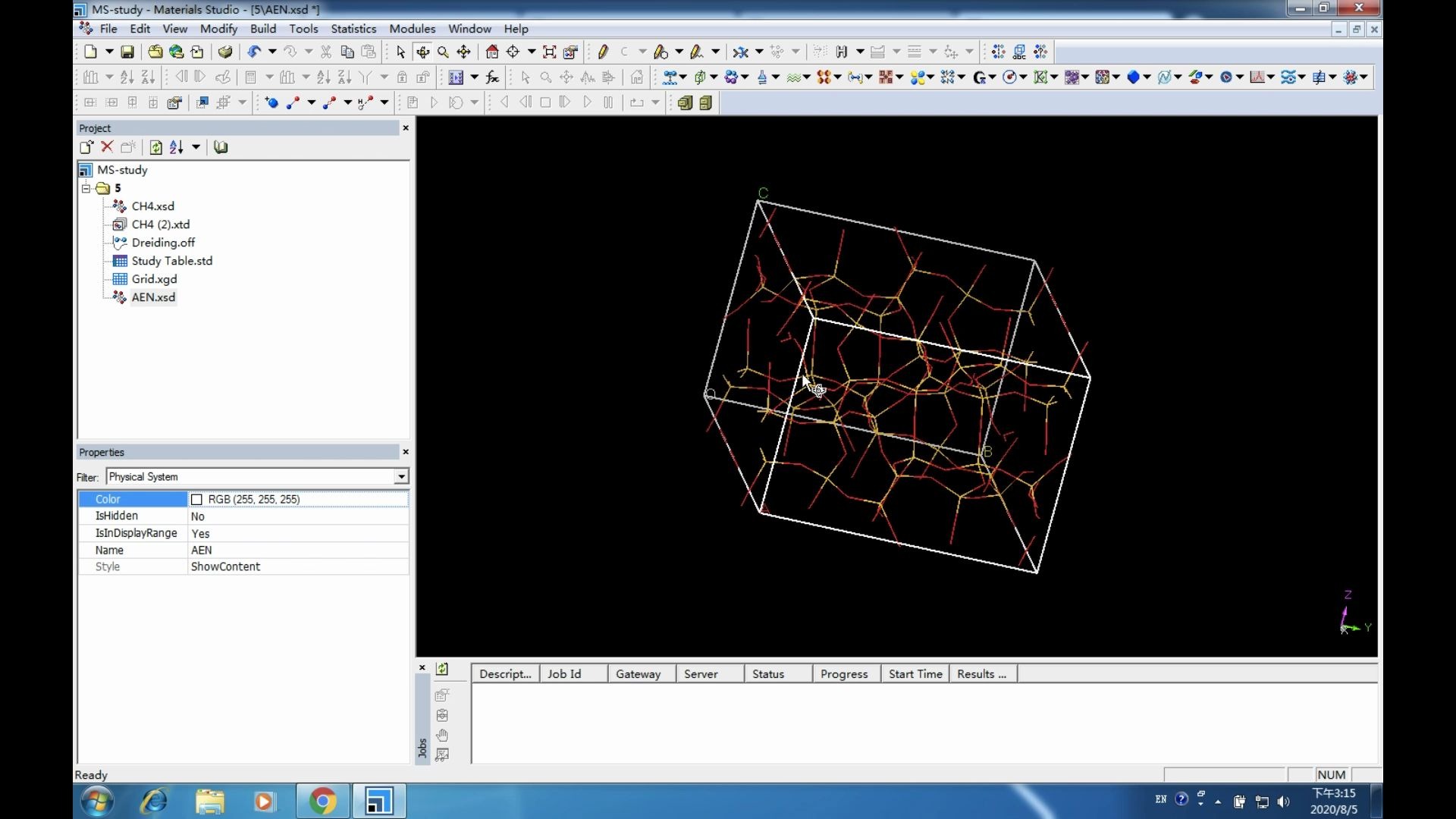The width and height of the screenshot is (1456, 819).
Task: Open the Physical System filter dropdown
Action: (401, 477)
